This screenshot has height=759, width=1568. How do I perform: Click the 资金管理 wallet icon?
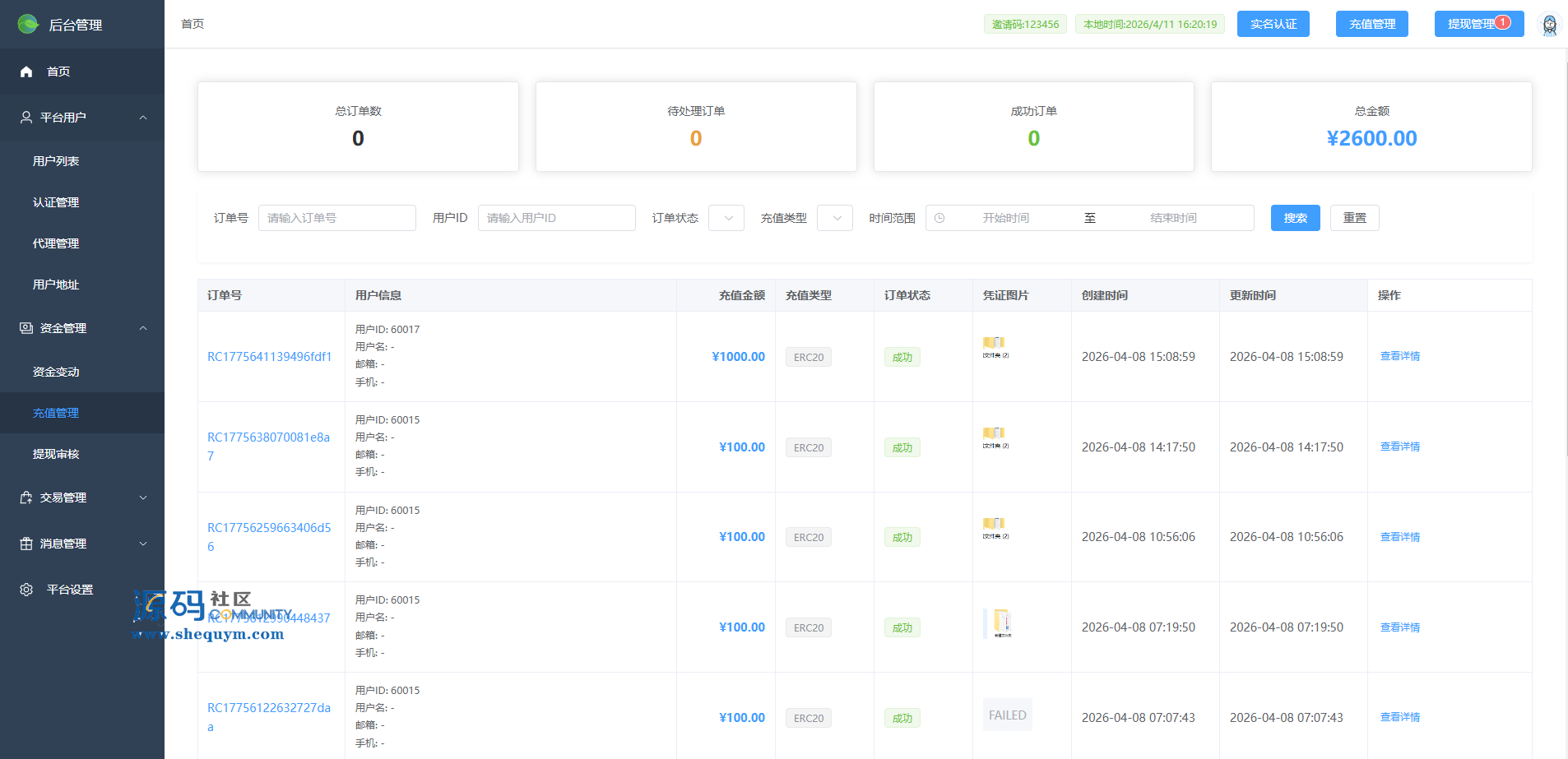[x=26, y=328]
